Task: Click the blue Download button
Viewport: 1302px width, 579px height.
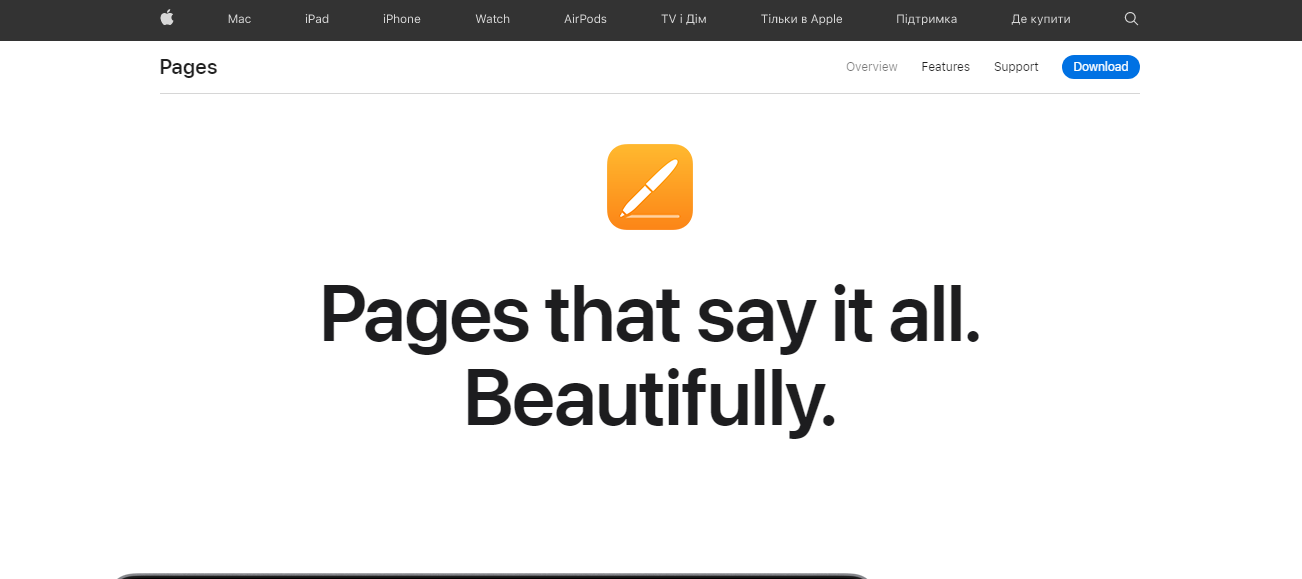Action: tap(1101, 67)
